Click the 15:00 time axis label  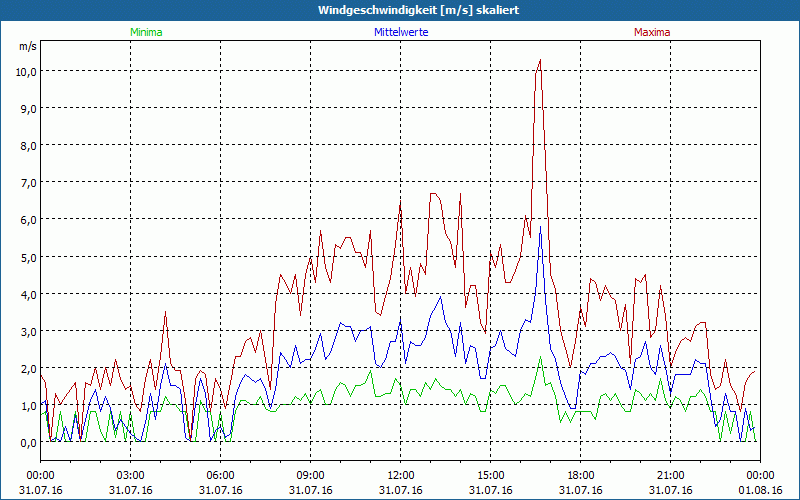490,476
